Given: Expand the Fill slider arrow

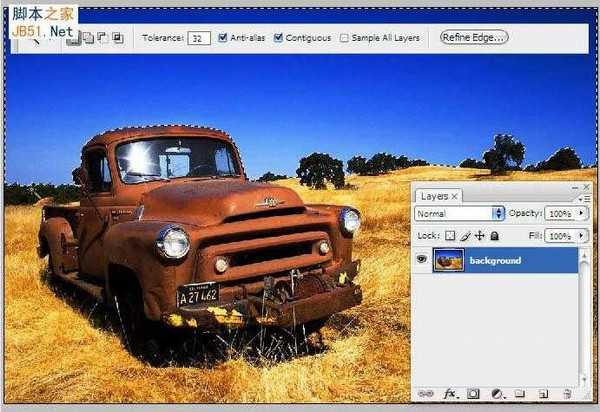Looking at the screenshot, I should 582,235.
